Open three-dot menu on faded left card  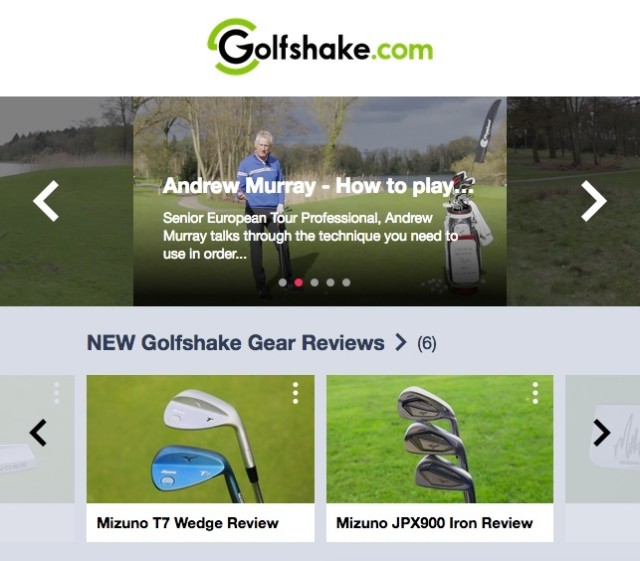click(x=57, y=393)
